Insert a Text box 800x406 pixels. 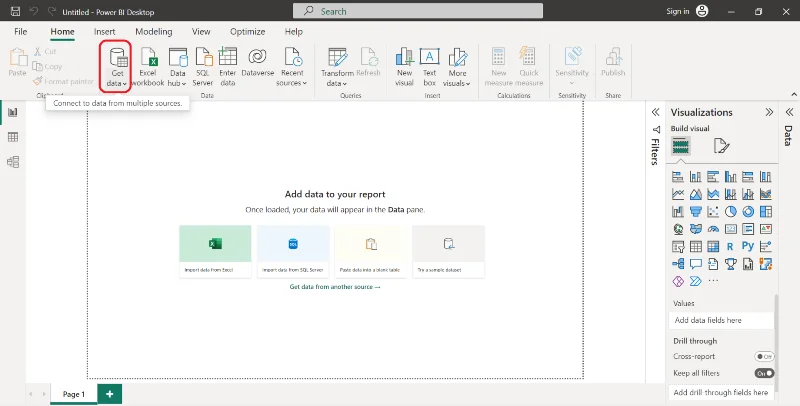[430, 67]
